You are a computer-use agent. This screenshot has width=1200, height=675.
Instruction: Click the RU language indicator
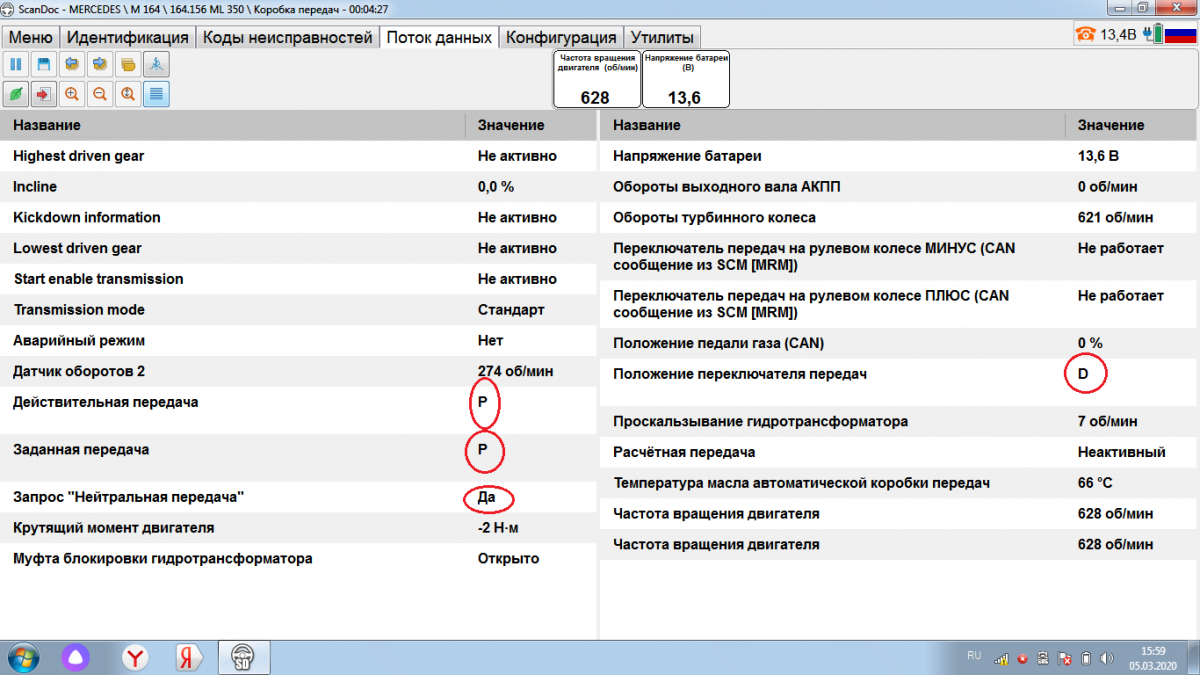(974, 656)
